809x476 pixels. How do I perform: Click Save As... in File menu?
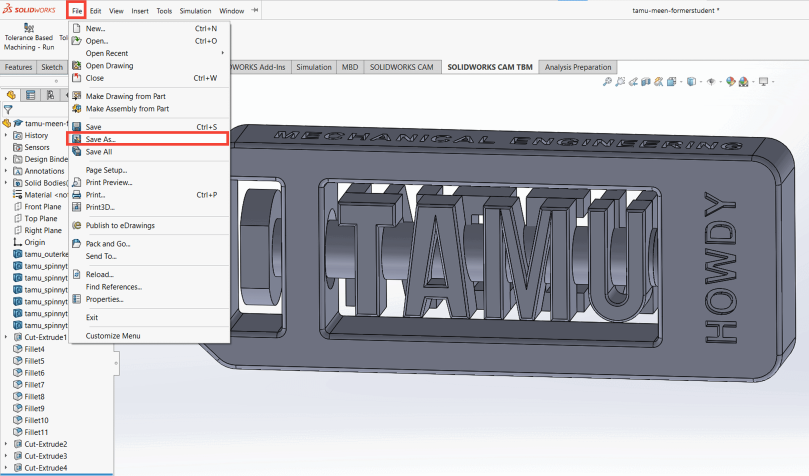tap(150, 139)
